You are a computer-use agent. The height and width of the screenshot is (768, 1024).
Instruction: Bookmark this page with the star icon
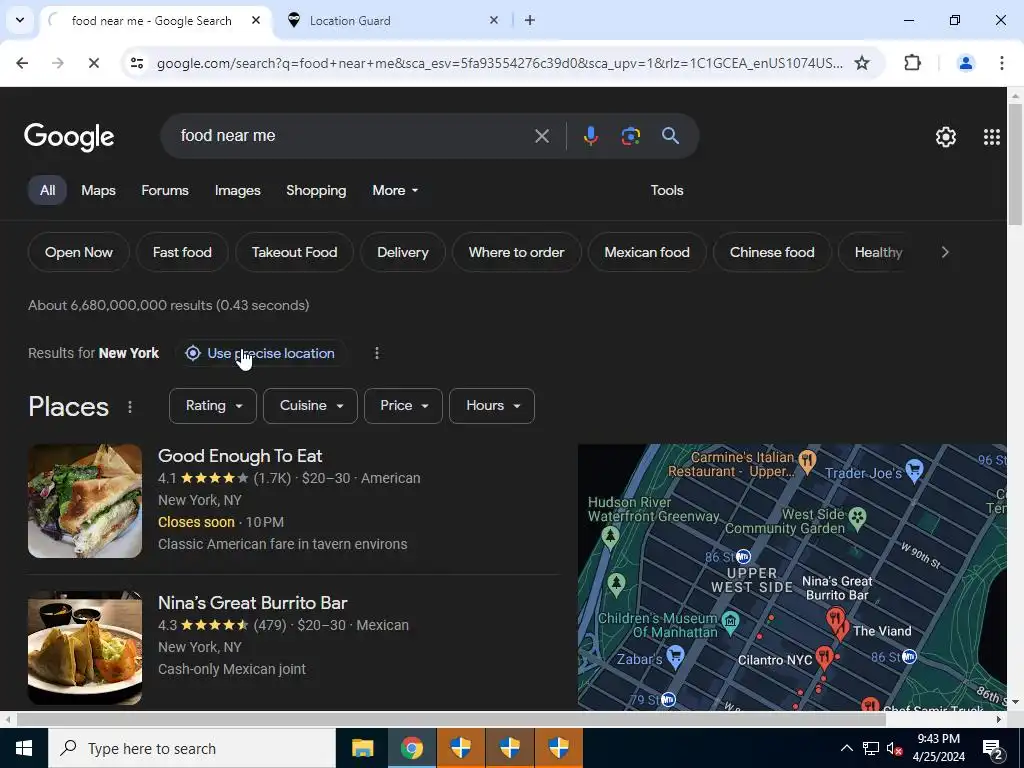(862, 63)
